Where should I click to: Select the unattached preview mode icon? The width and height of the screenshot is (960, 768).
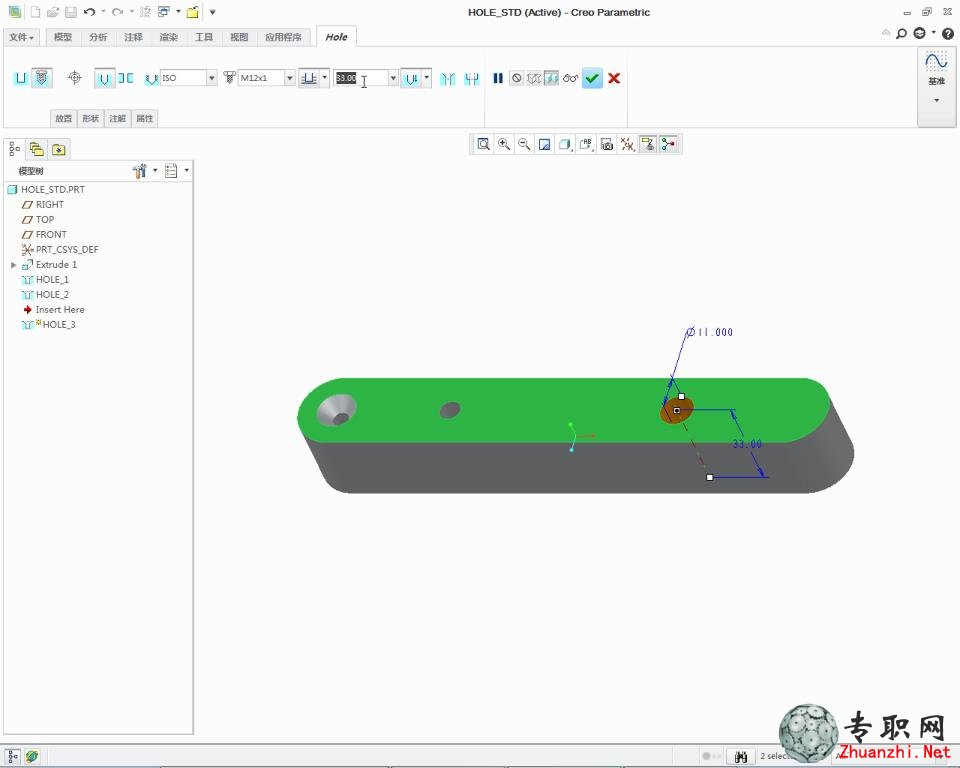(x=534, y=78)
